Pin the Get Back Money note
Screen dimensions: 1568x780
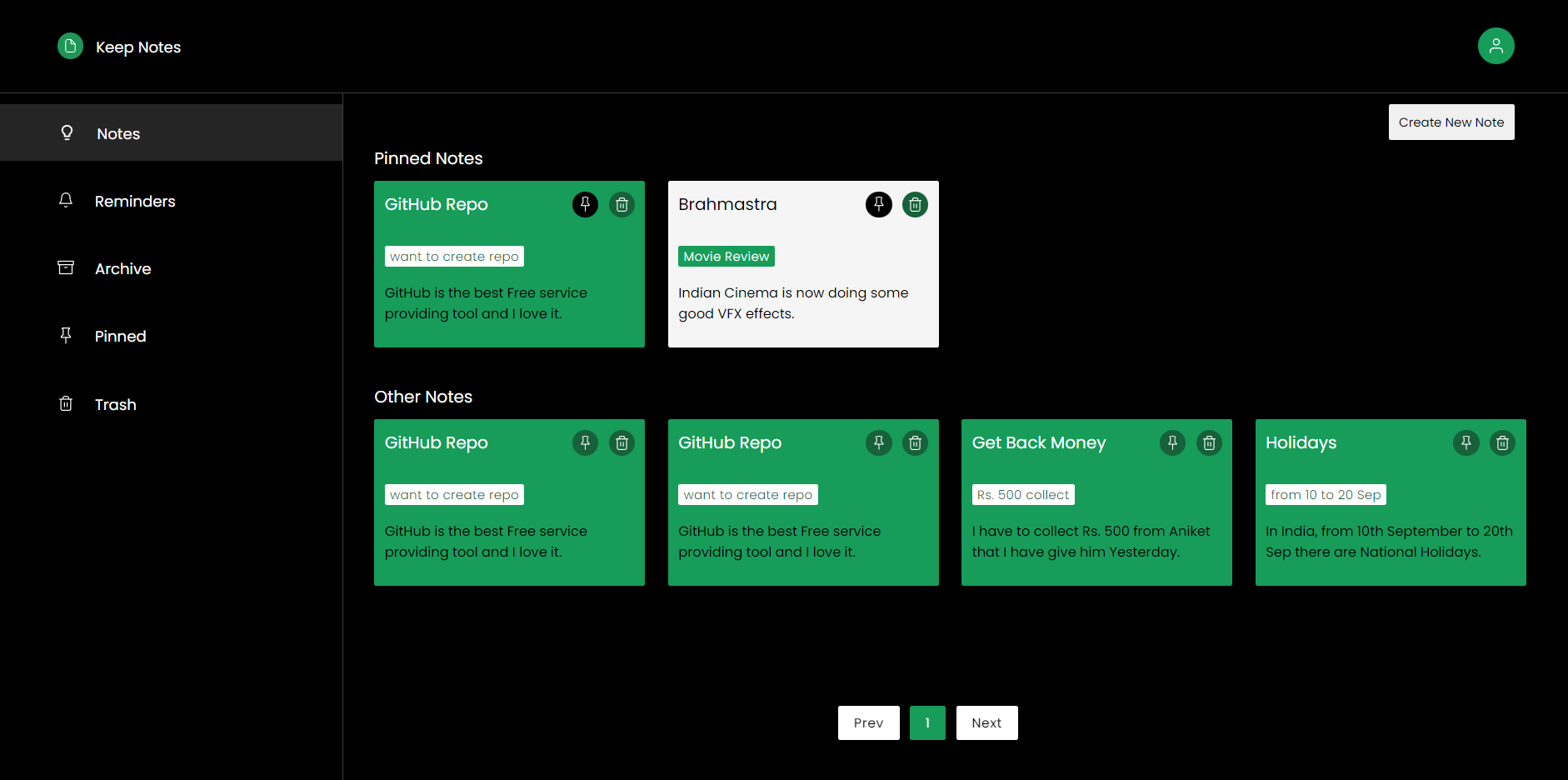[x=1172, y=442]
